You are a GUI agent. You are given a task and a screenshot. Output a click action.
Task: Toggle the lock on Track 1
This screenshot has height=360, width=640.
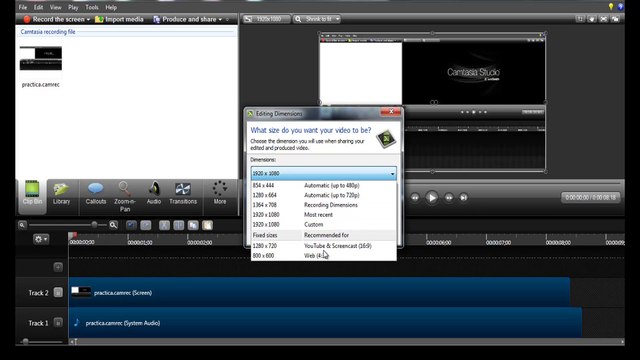58,322
